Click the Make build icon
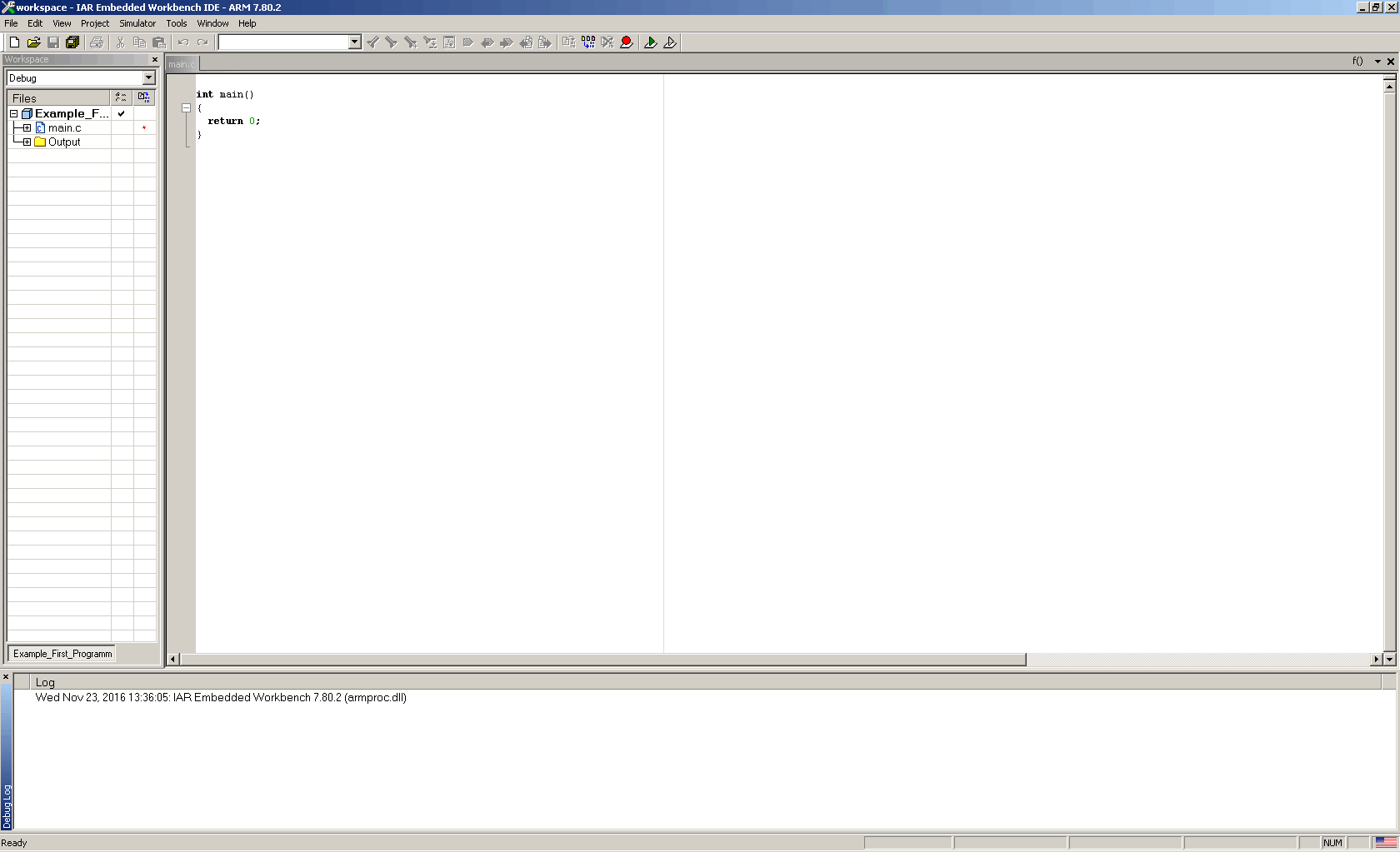 click(588, 42)
